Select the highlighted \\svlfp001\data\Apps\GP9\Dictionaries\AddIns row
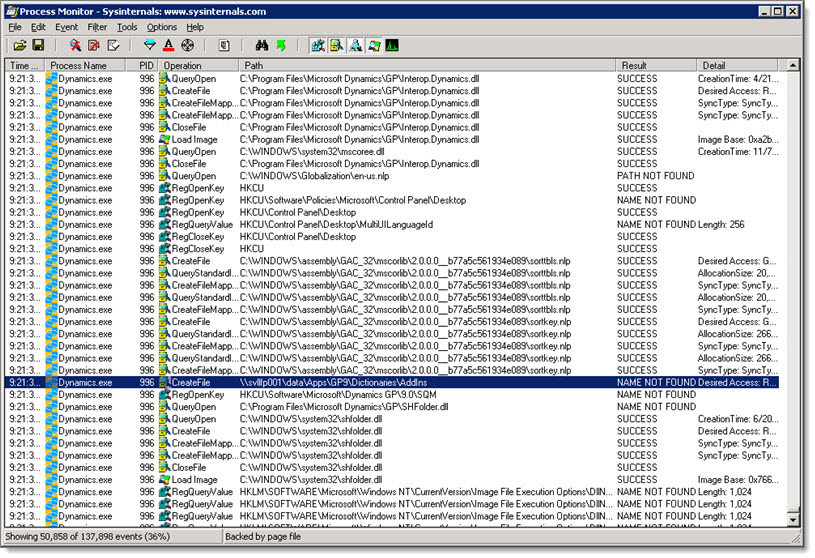This screenshot has width=815, height=558. tap(392, 382)
